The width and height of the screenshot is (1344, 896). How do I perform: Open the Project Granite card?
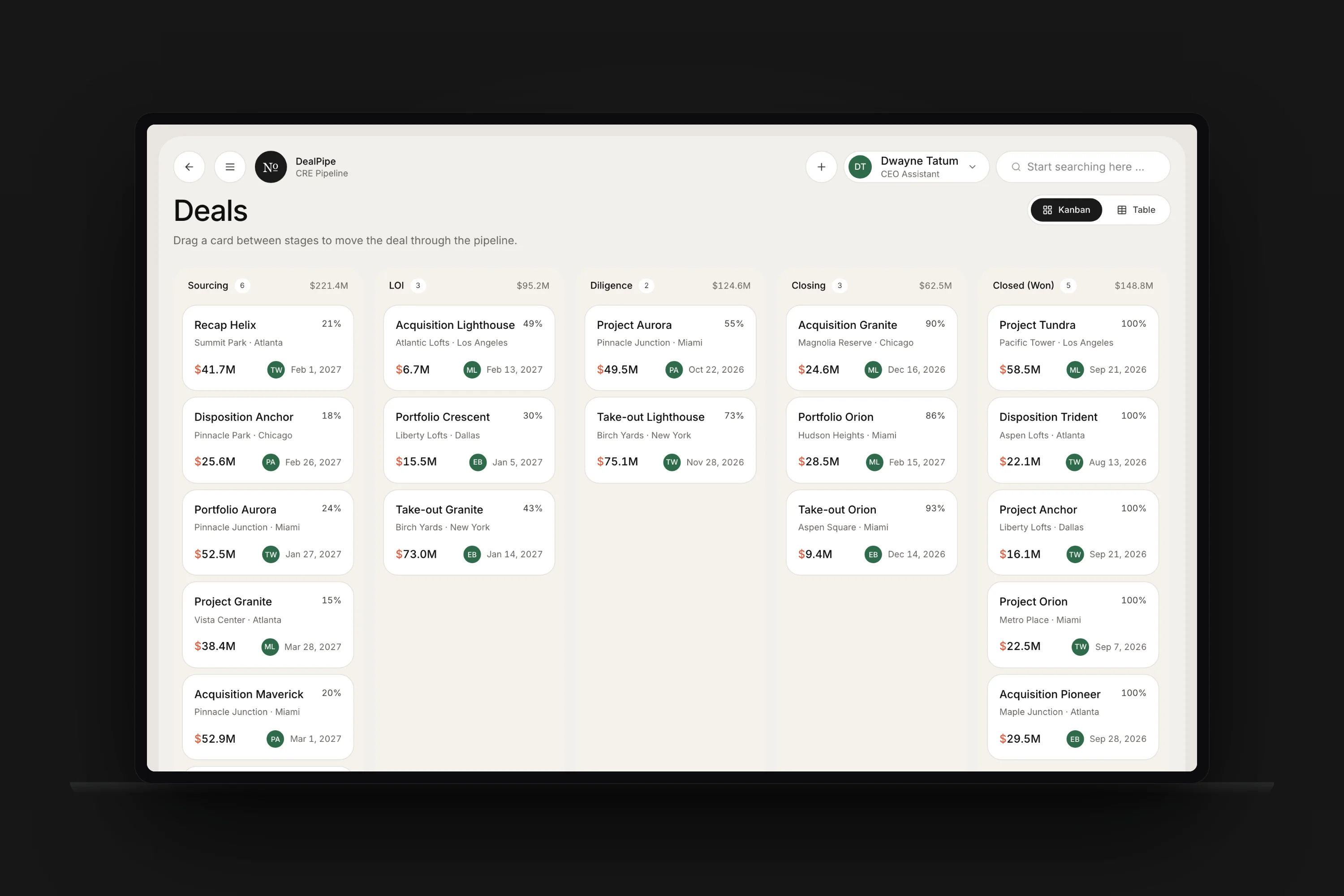tap(268, 625)
